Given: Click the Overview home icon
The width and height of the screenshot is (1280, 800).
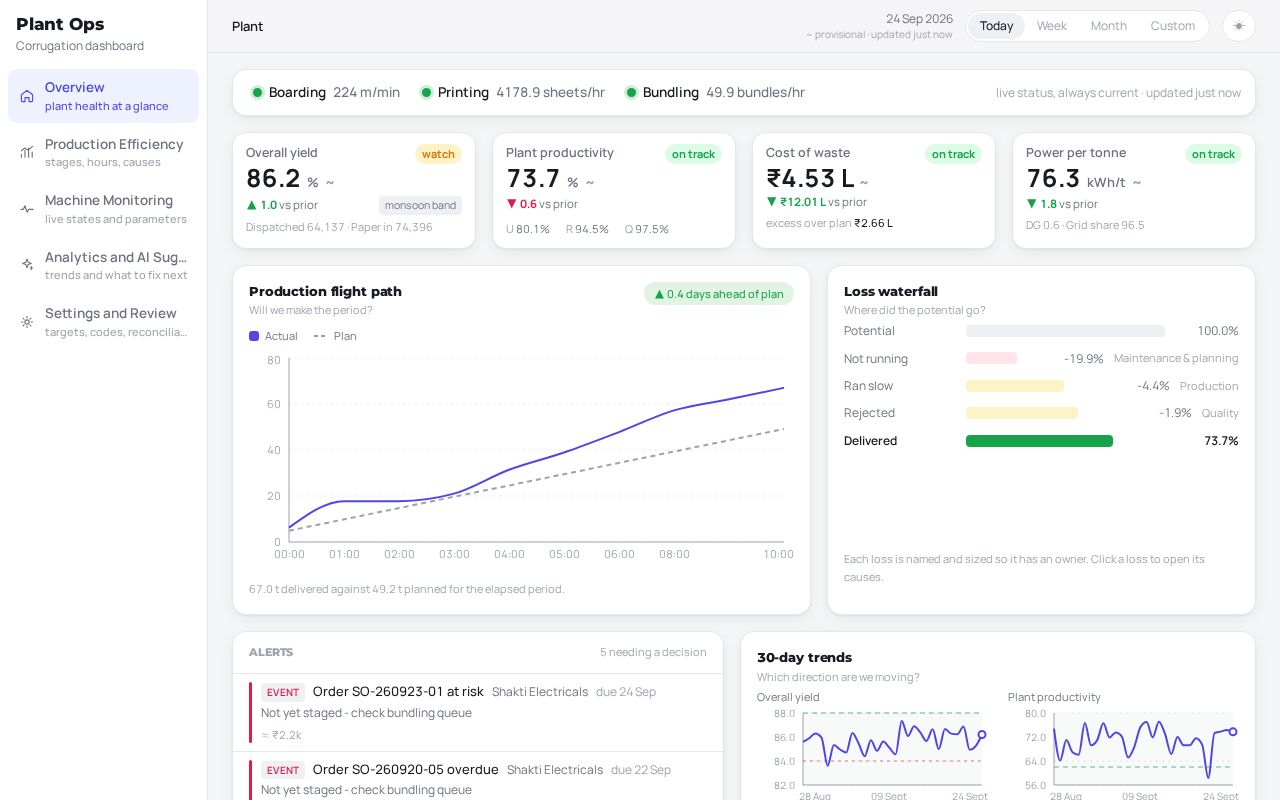Looking at the screenshot, I should 27,96.
